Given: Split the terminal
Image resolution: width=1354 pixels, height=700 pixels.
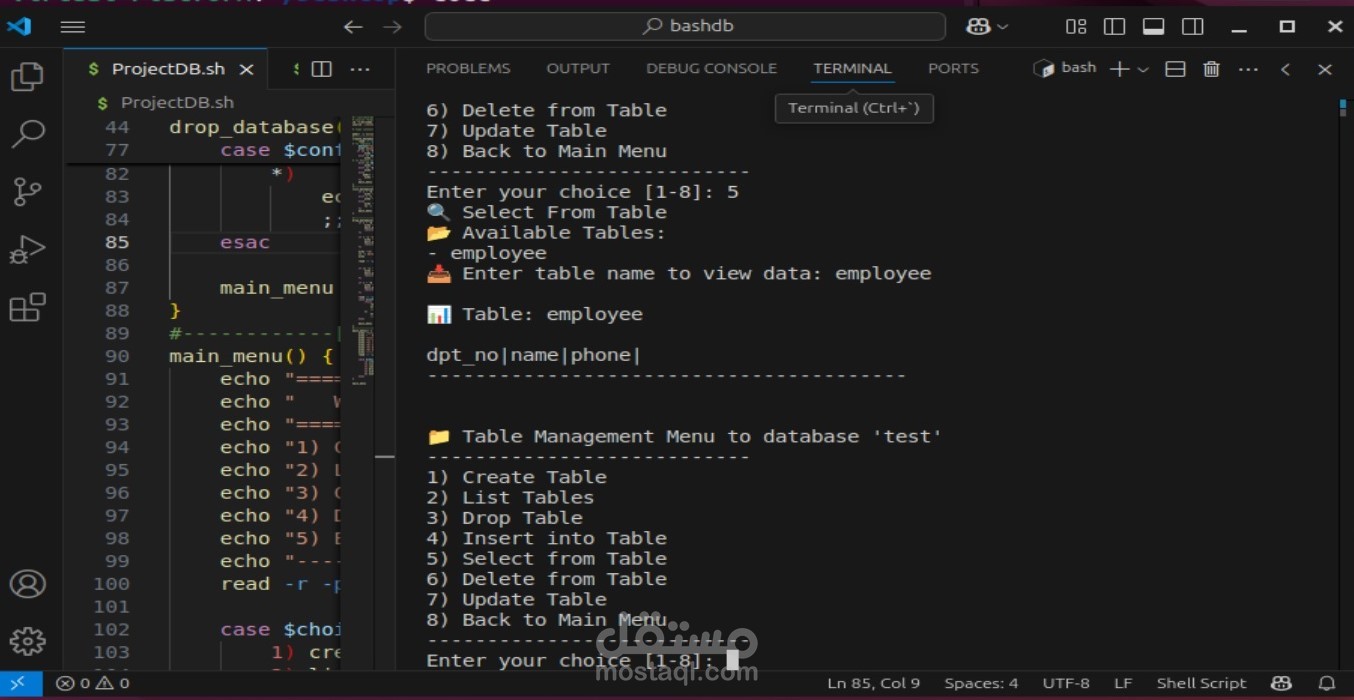Looking at the screenshot, I should tap(1176, 69).
